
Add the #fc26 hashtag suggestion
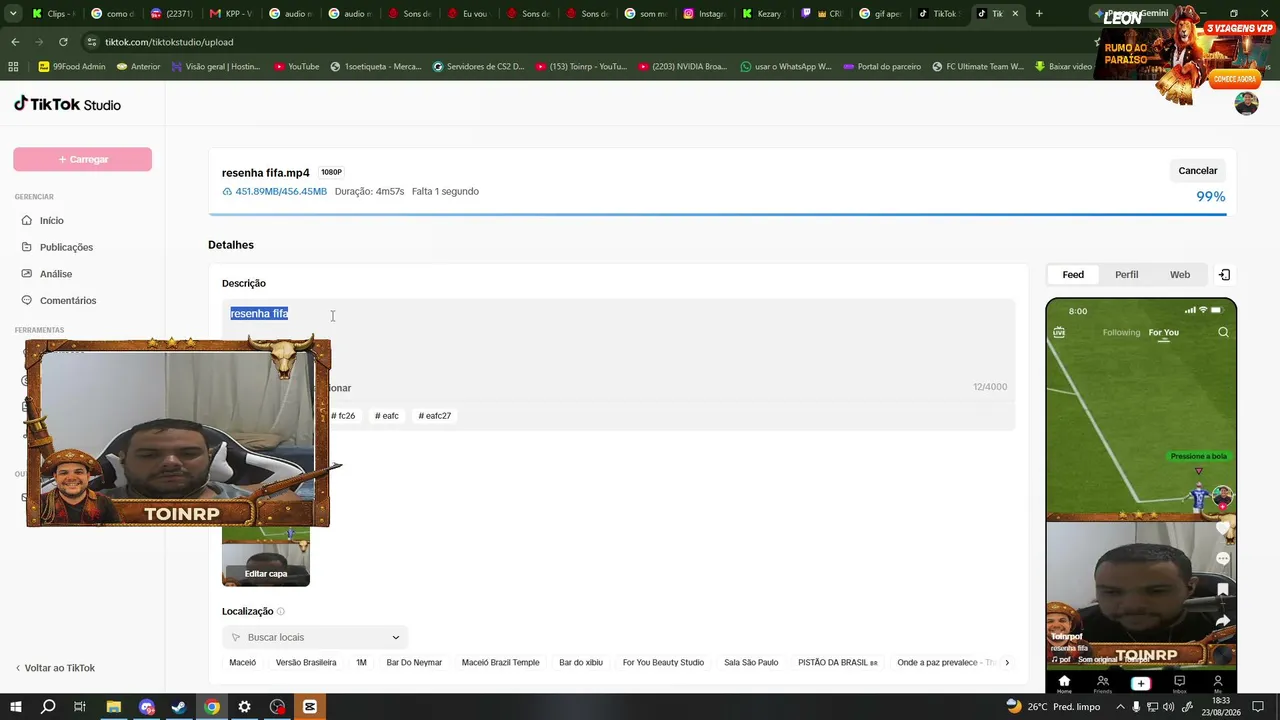[343, 416]
